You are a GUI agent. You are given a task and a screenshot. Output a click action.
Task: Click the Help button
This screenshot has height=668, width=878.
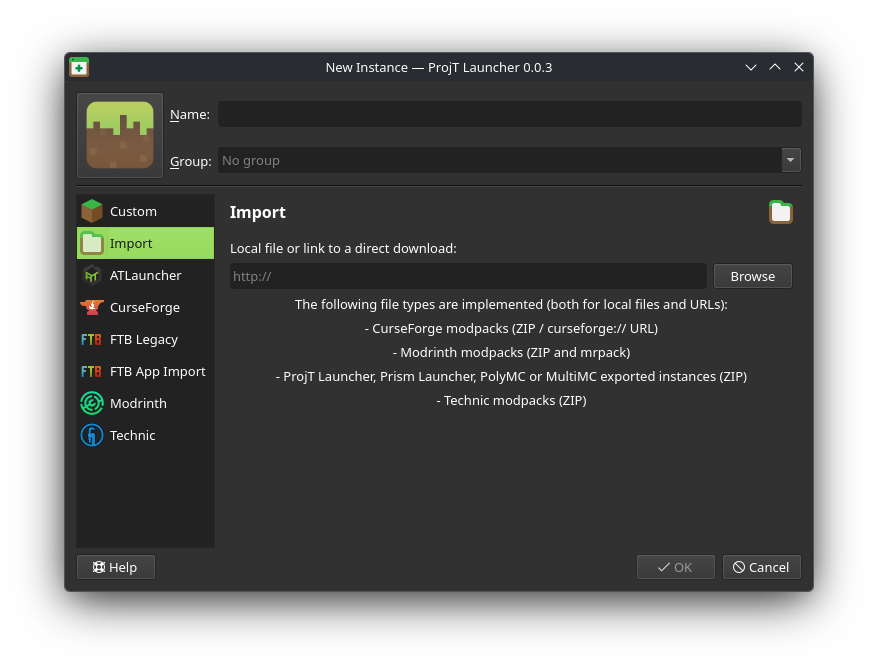(115, 567)
